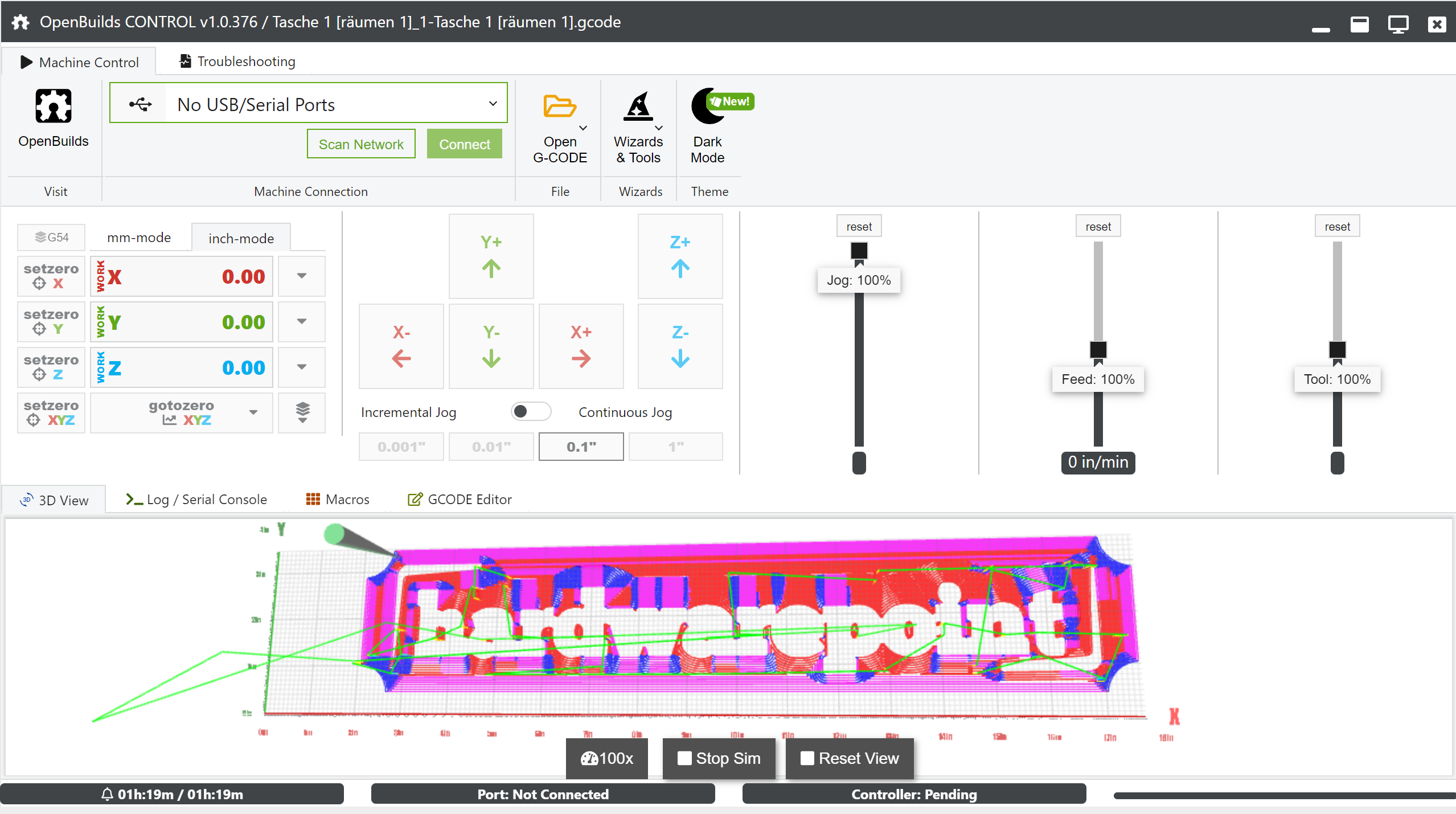Toggle between Incremental and Continuous Jog switch
The height and width of the screenshot is (814, 1456).
531,411
